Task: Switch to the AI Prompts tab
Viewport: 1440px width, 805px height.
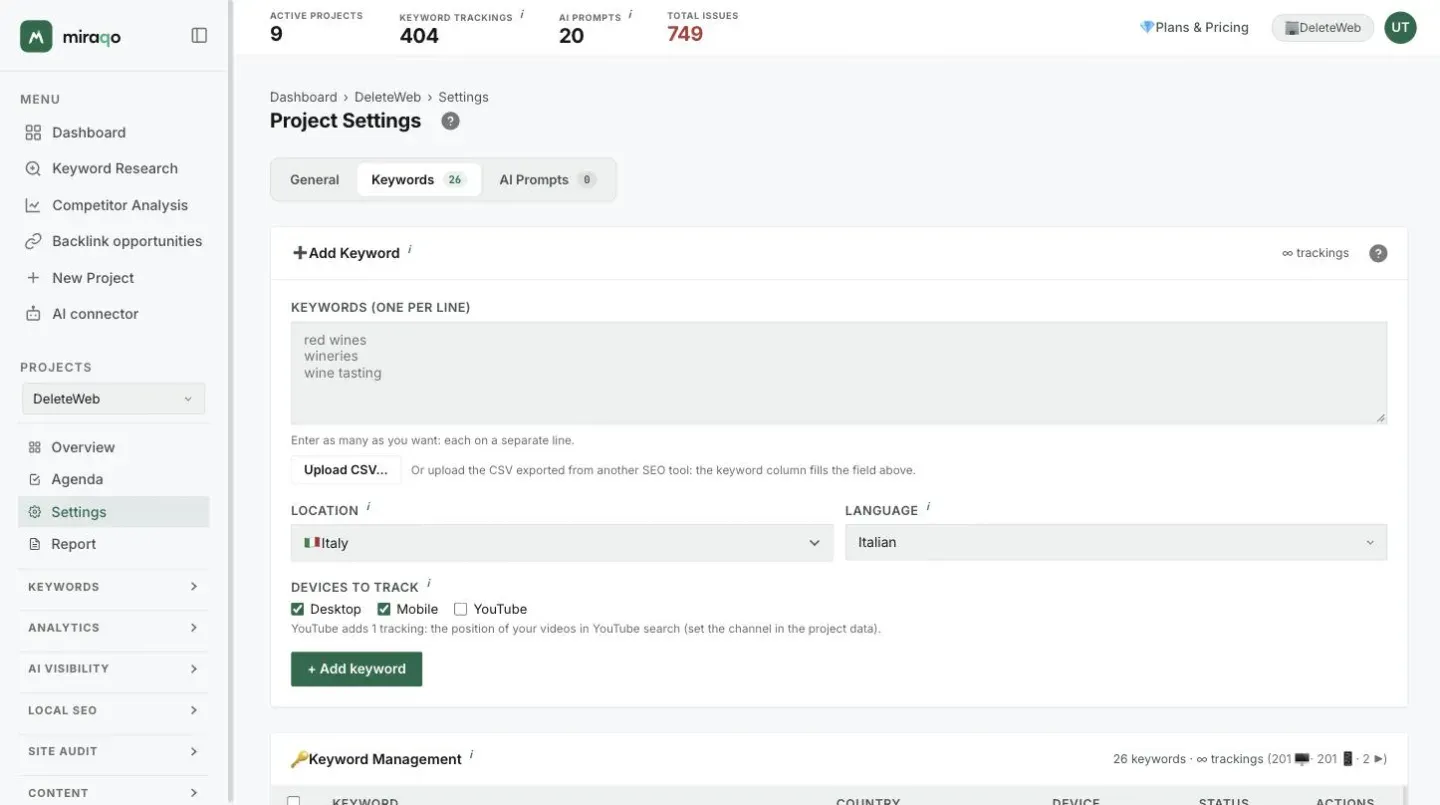Action: (x=547, y=180)
